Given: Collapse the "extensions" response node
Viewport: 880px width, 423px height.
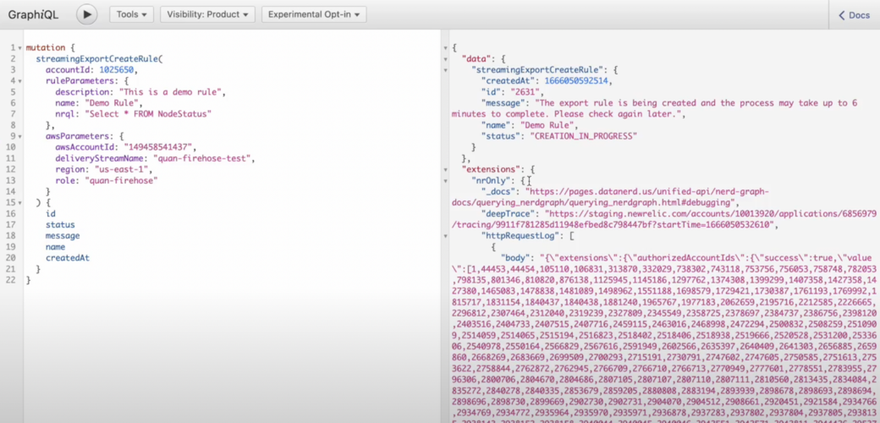Looking at the screenshot, I should 446,170.
